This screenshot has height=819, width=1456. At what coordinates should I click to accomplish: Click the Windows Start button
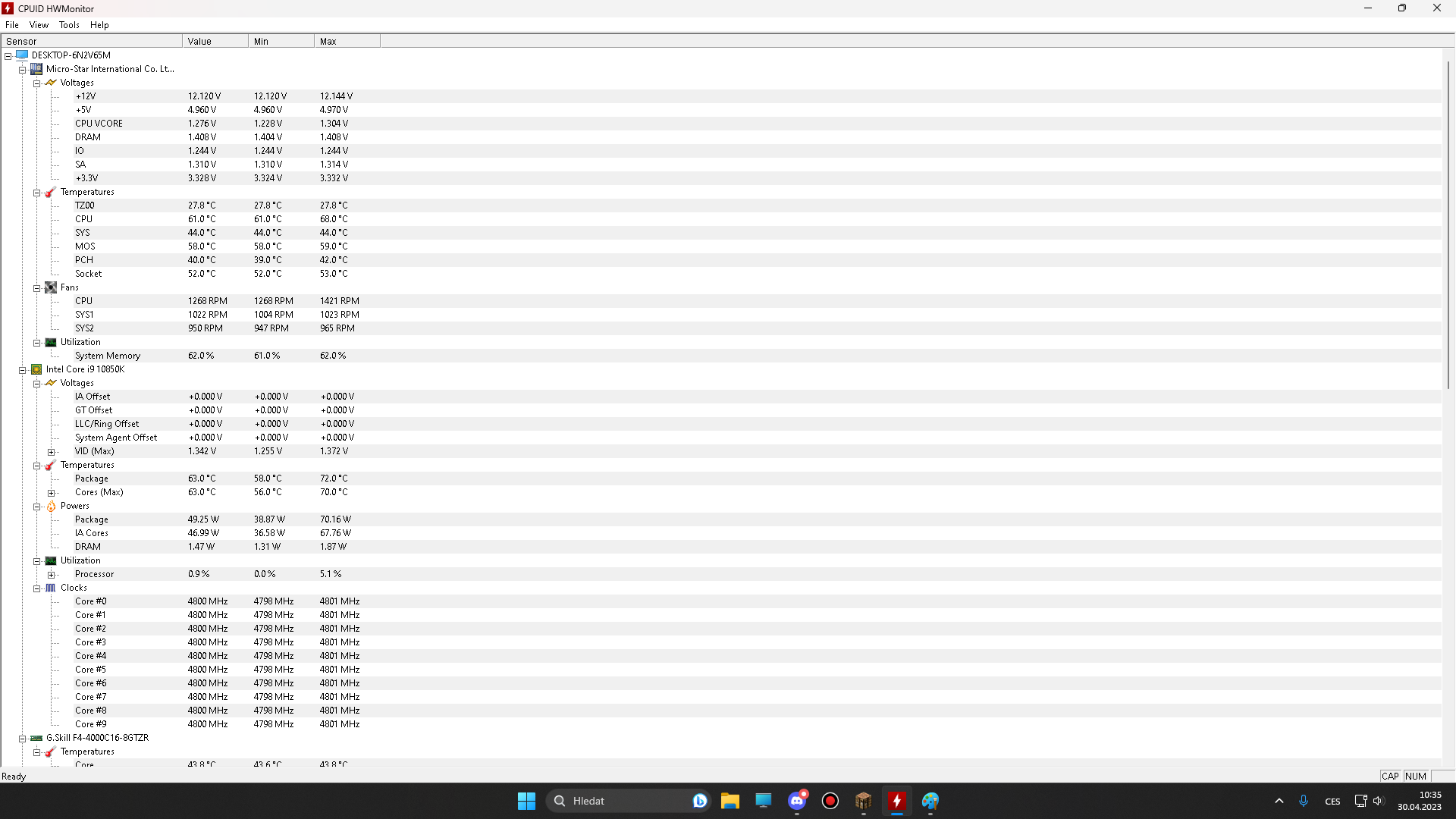coord(526,801)
